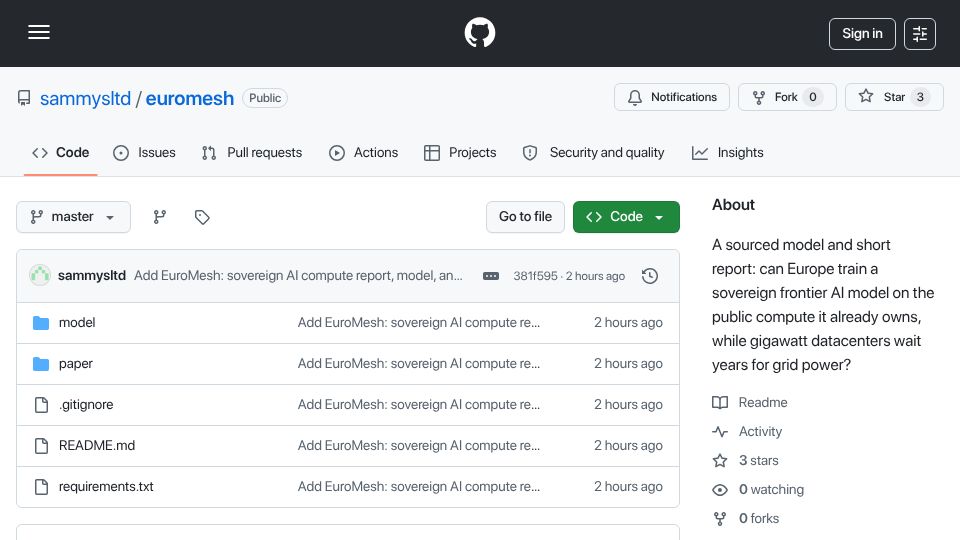Click the paper folder icon

(x=41, y=364)
